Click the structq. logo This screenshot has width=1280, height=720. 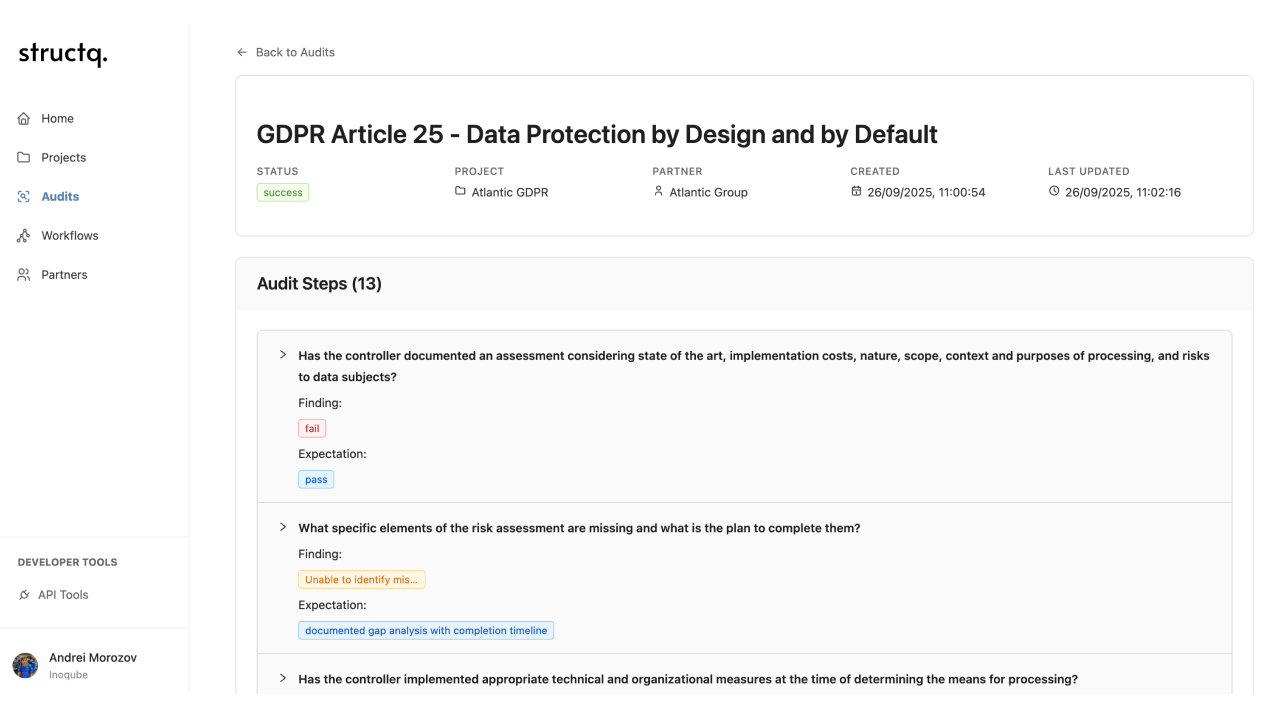62,55
